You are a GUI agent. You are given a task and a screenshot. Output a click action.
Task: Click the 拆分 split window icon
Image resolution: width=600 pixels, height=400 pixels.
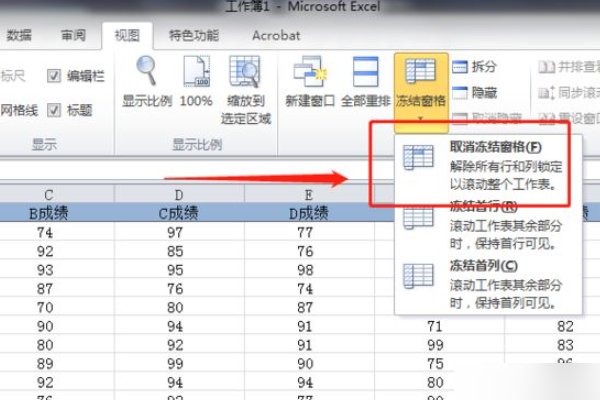[x=460, y=67]
